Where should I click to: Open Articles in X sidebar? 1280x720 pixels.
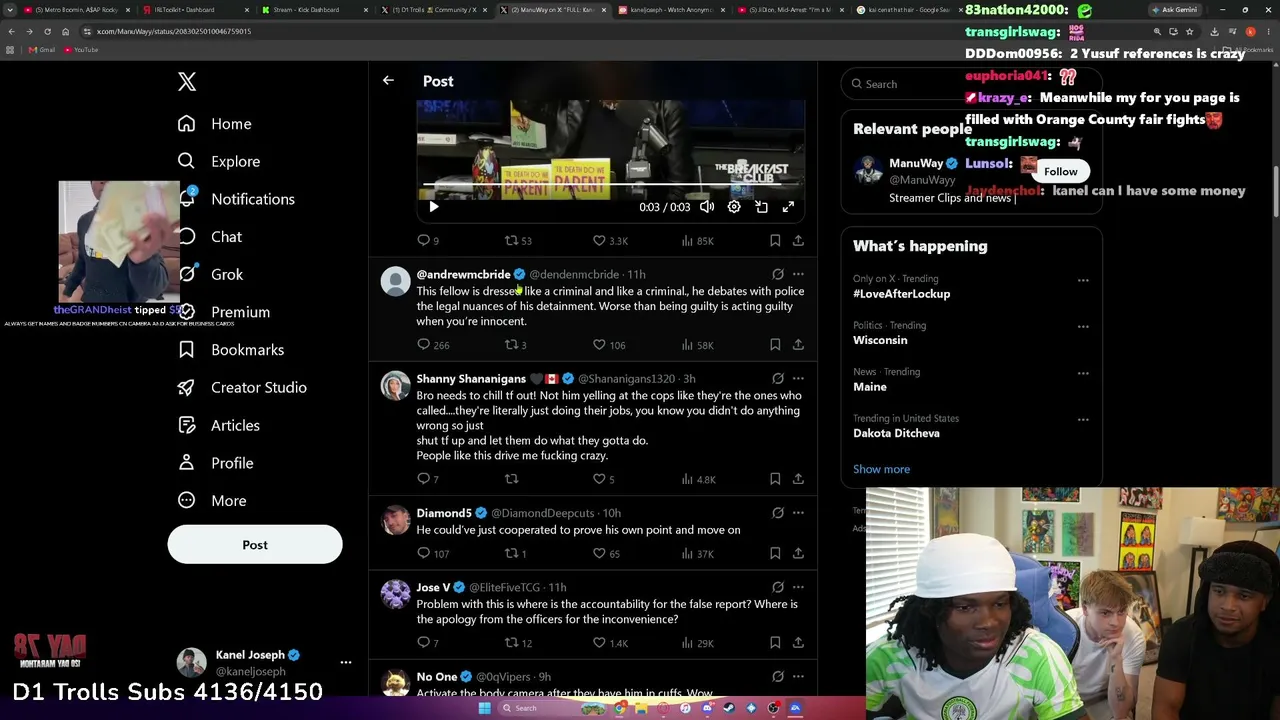219,426
